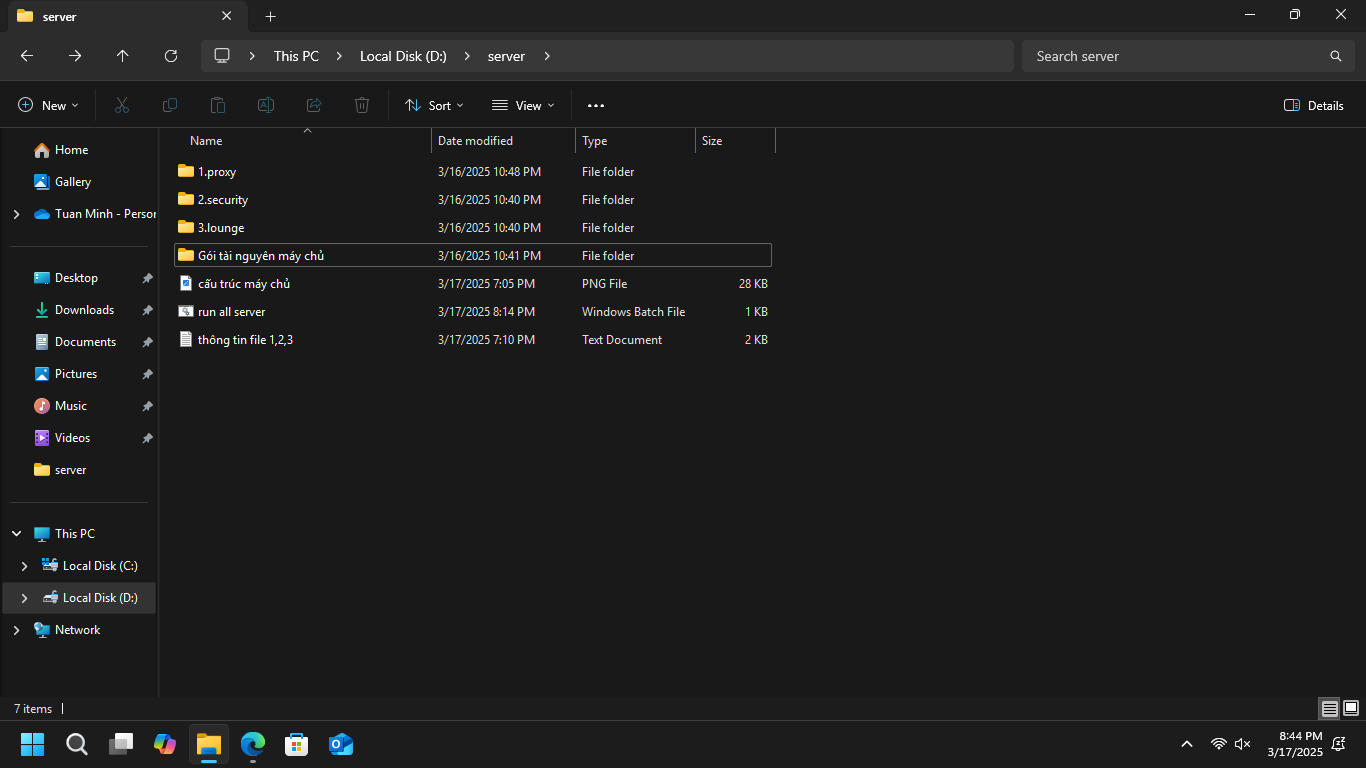Click the Cut scissors icon
This screenshot has width=1366, height=768.
(122, 105)
